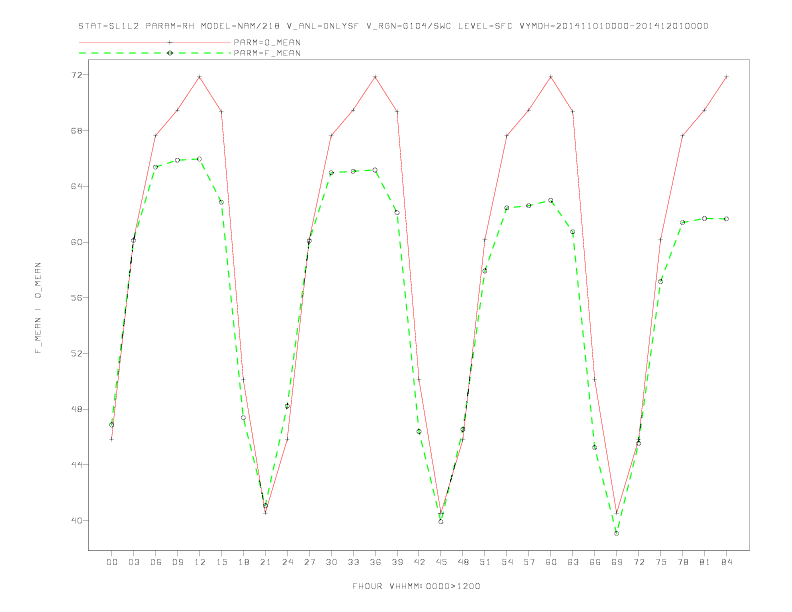
Task: Click the red O_MEAN start marker at hour 00
Action: [112, 439]
